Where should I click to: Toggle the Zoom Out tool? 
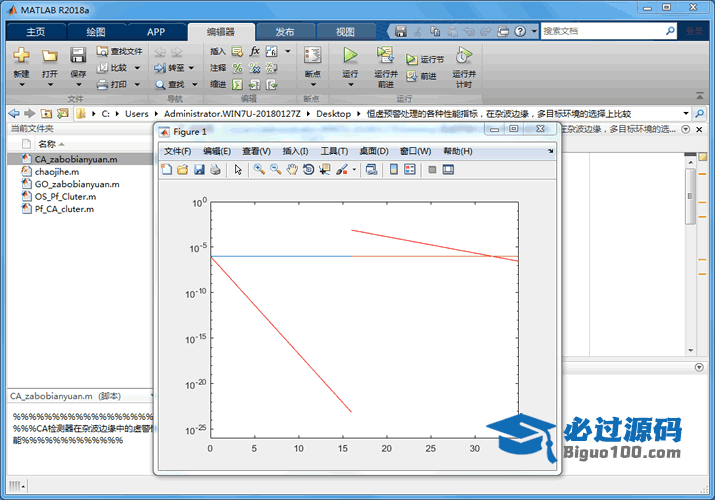pos(275,170)
